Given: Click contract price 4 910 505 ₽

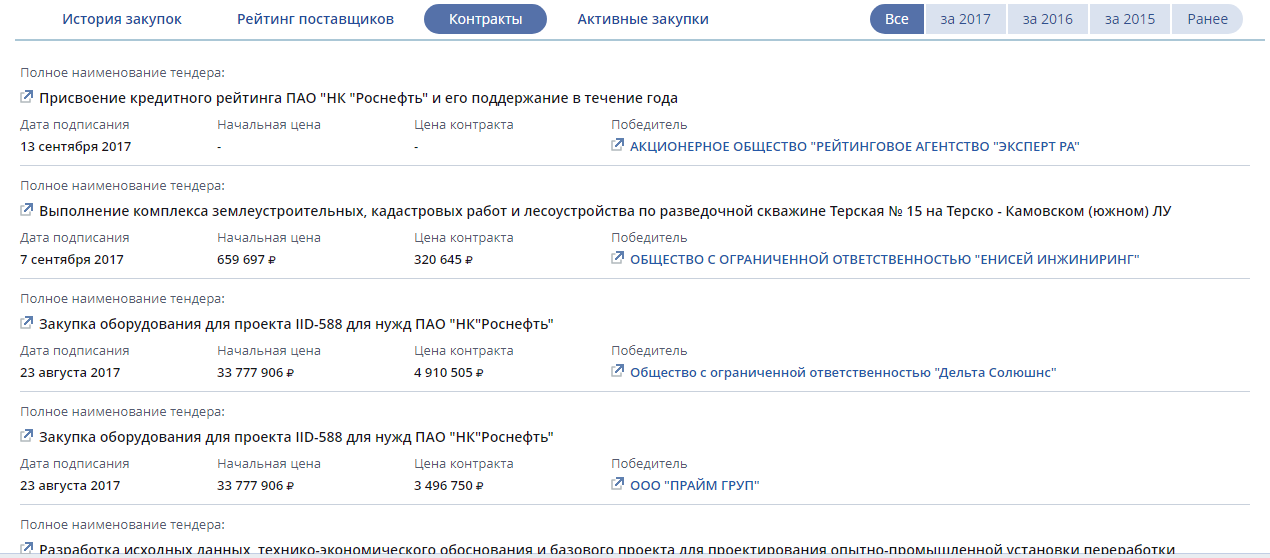Looking at the screenshot, I should click(x=449, y=372).
